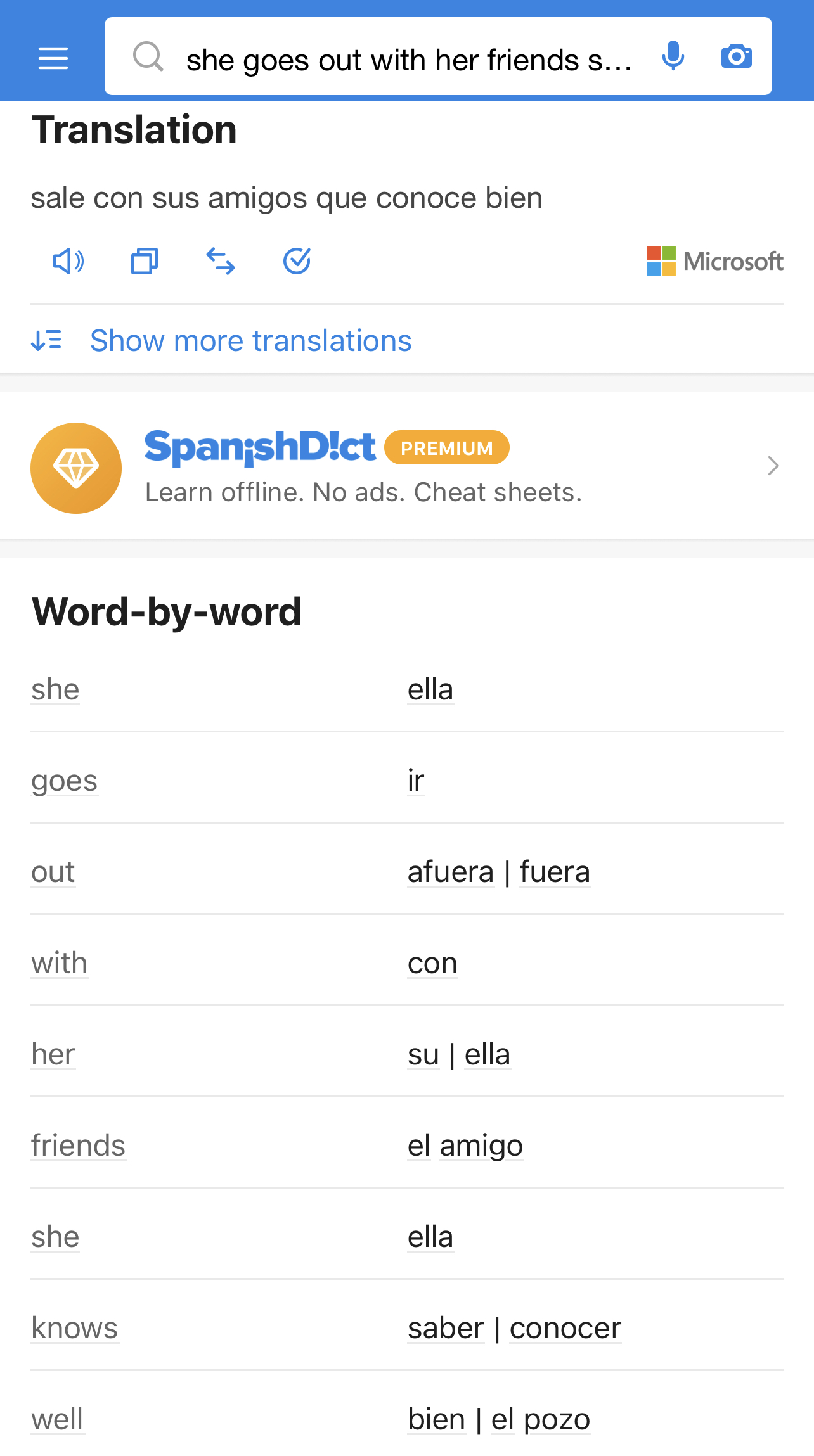814x1456 pixels.
Task: Tap the "el pozo" translation
Action: pyautogui.click(x=541, y=1419)
